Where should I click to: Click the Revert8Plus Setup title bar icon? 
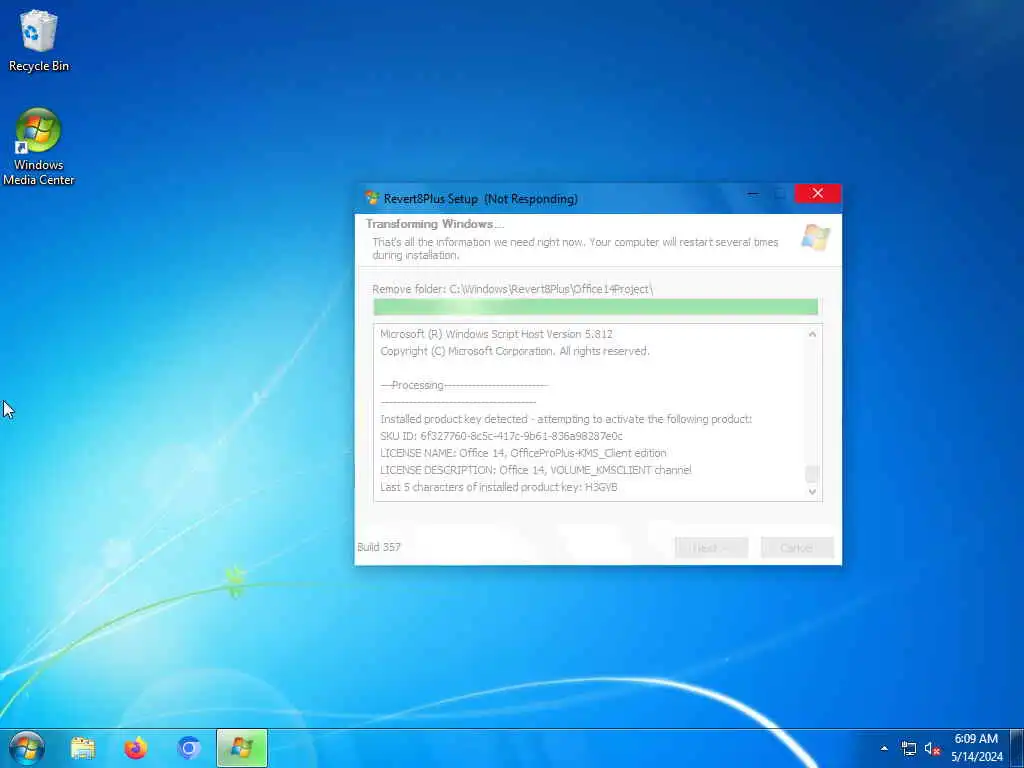(372, 199)
